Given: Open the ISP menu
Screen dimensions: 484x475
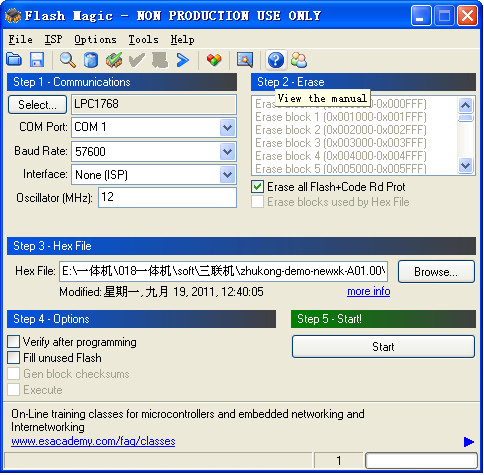Looking at the screenshot, I should point(53,39).
